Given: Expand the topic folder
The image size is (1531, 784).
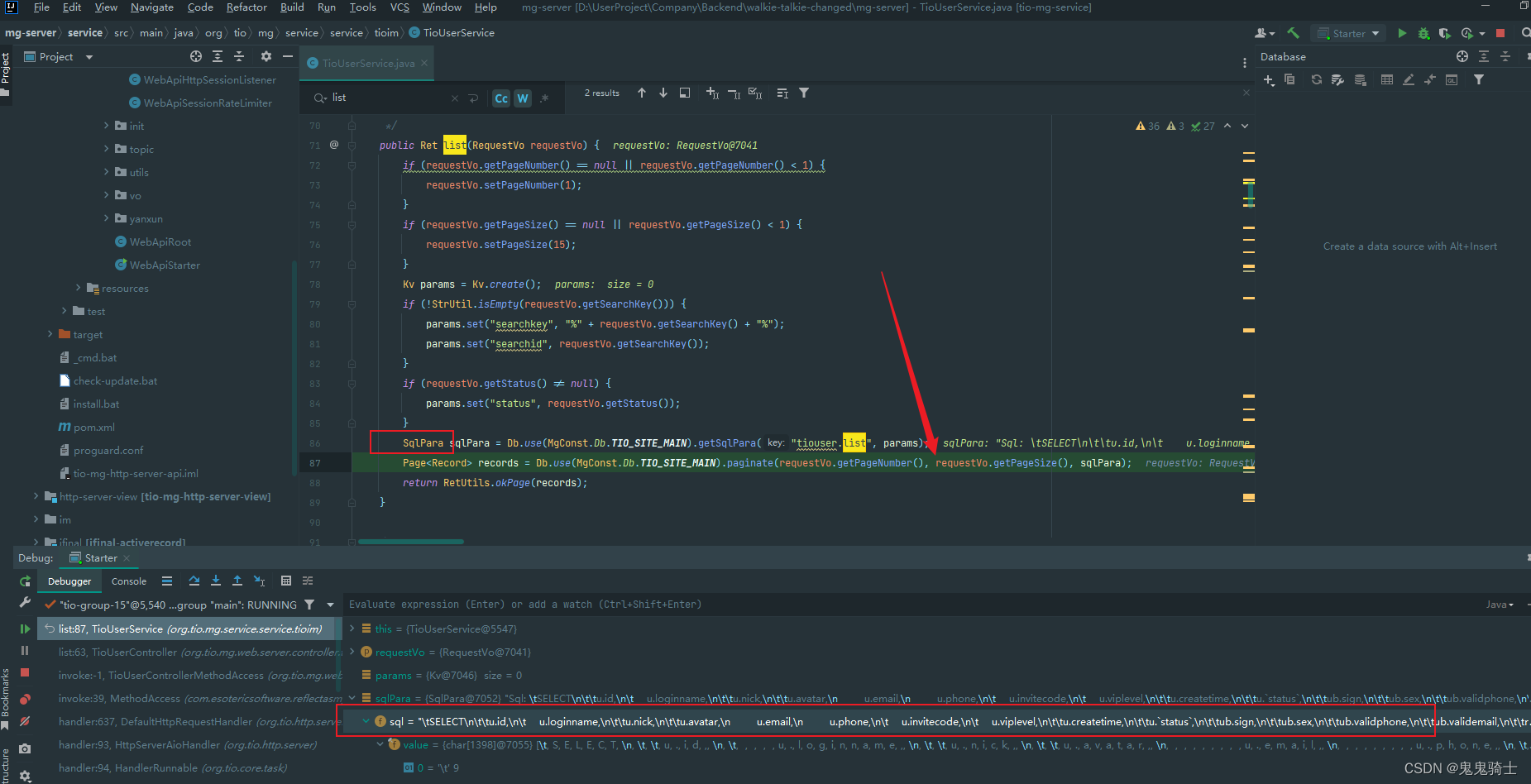Looking at the screenshot, I should [107, 149].
